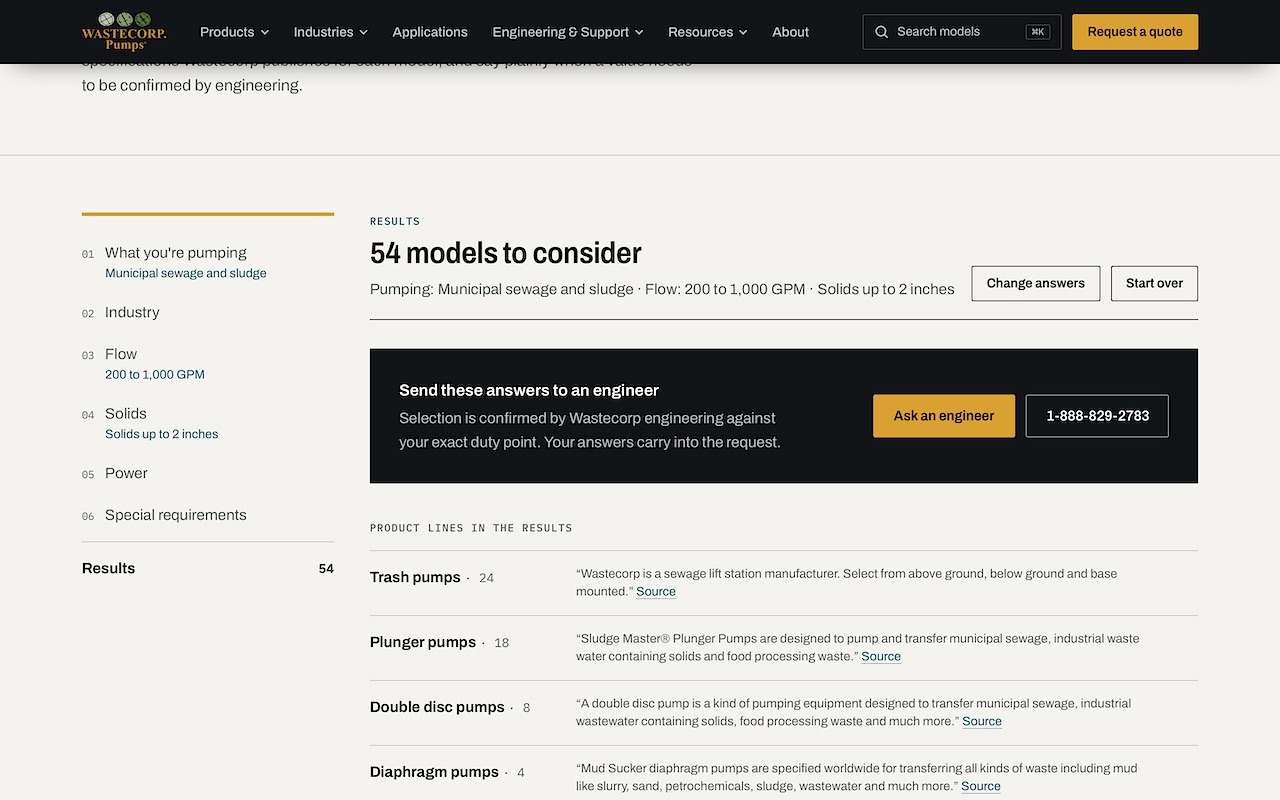Select the Trash pumps product line

click(x=415, y=577)
